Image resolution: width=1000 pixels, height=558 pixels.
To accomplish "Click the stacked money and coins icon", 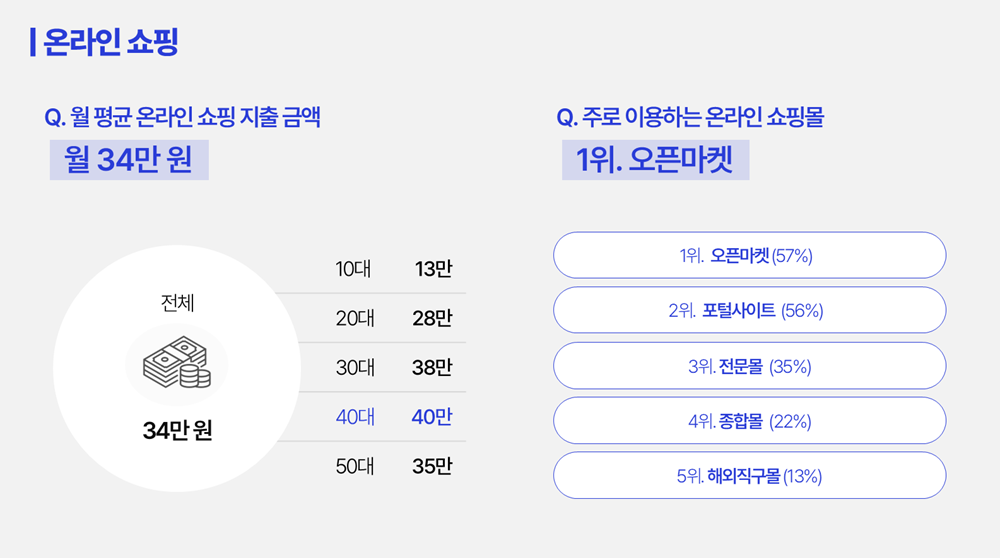I will (x=177, y=362).
